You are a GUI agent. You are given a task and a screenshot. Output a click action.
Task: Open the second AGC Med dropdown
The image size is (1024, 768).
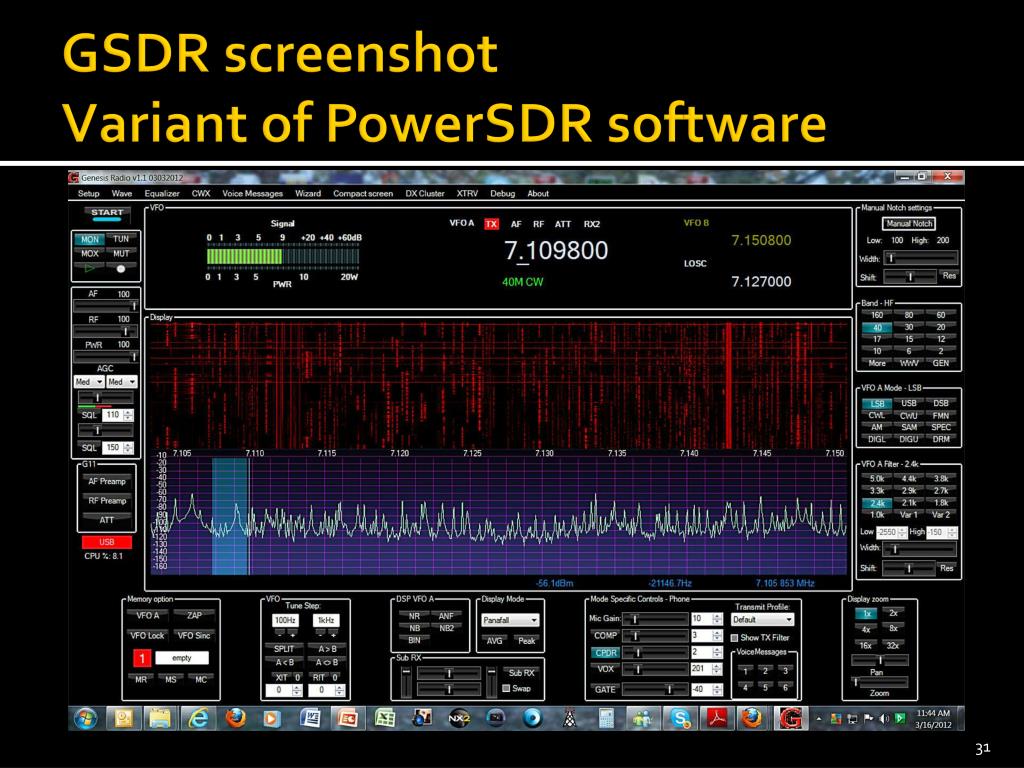pyautogui.click(x=121, y=381)
